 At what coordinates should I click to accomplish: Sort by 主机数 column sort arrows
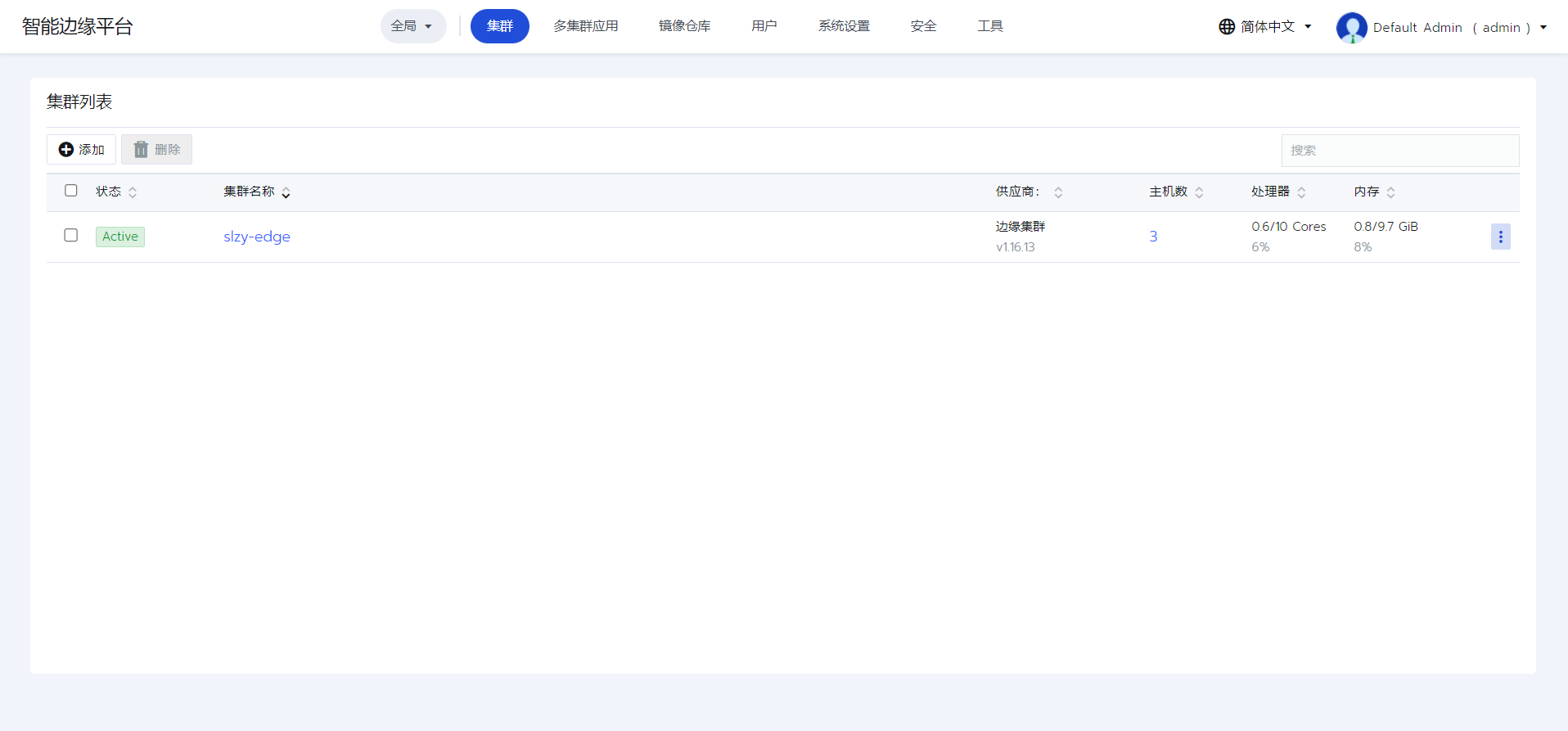click(x=1199, y=192)
